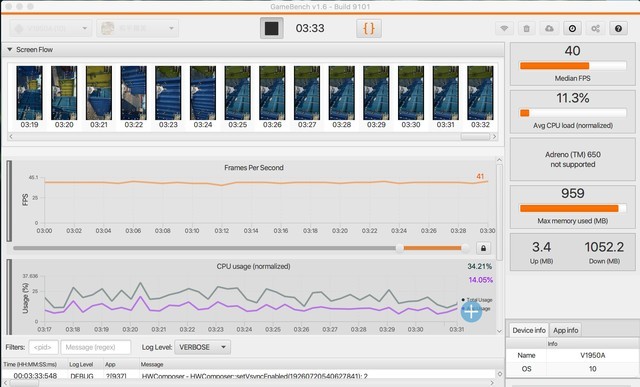Open the app selector dropdown
This screenshot has height=387, width=640.
(138, 28)
